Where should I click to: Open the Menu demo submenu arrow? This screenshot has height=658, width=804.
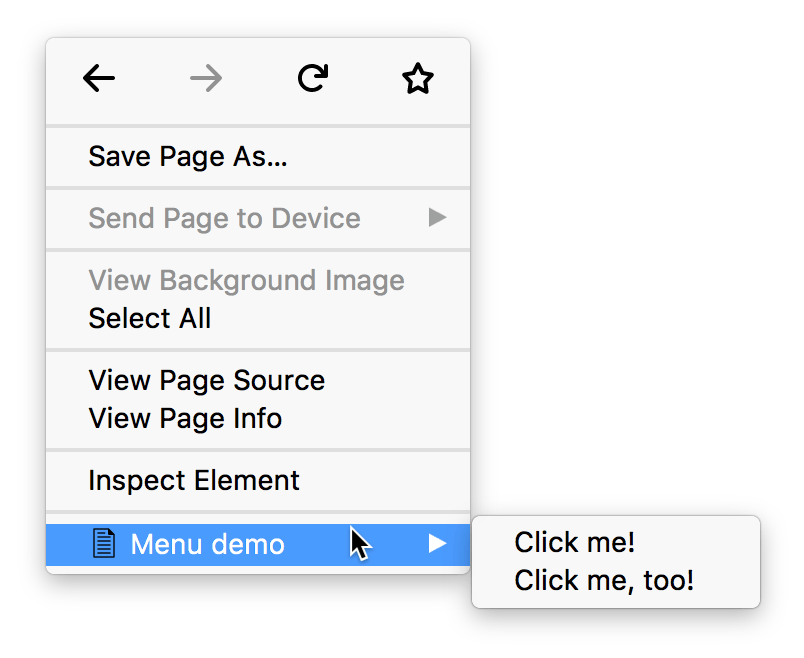pos(438,543)
